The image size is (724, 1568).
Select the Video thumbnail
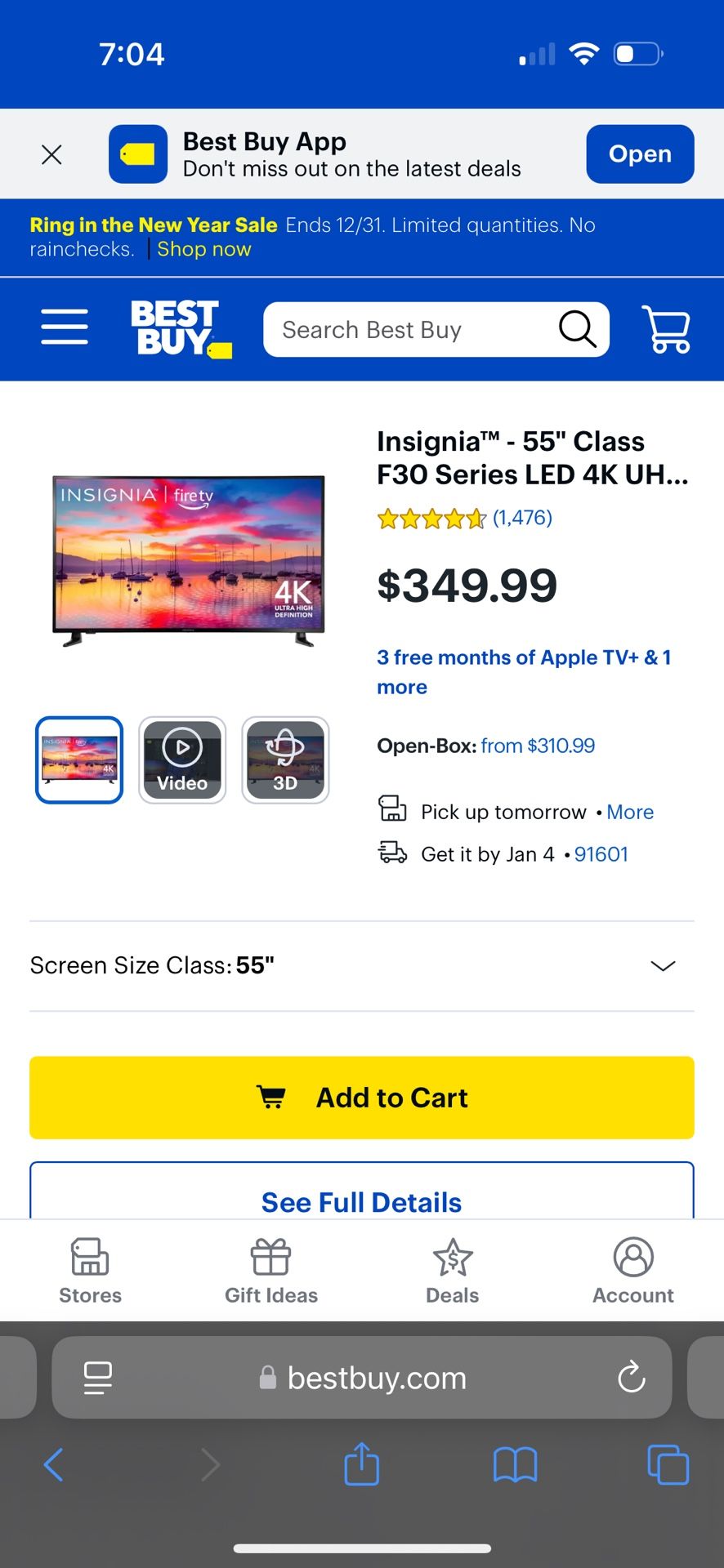coord(182,760)
